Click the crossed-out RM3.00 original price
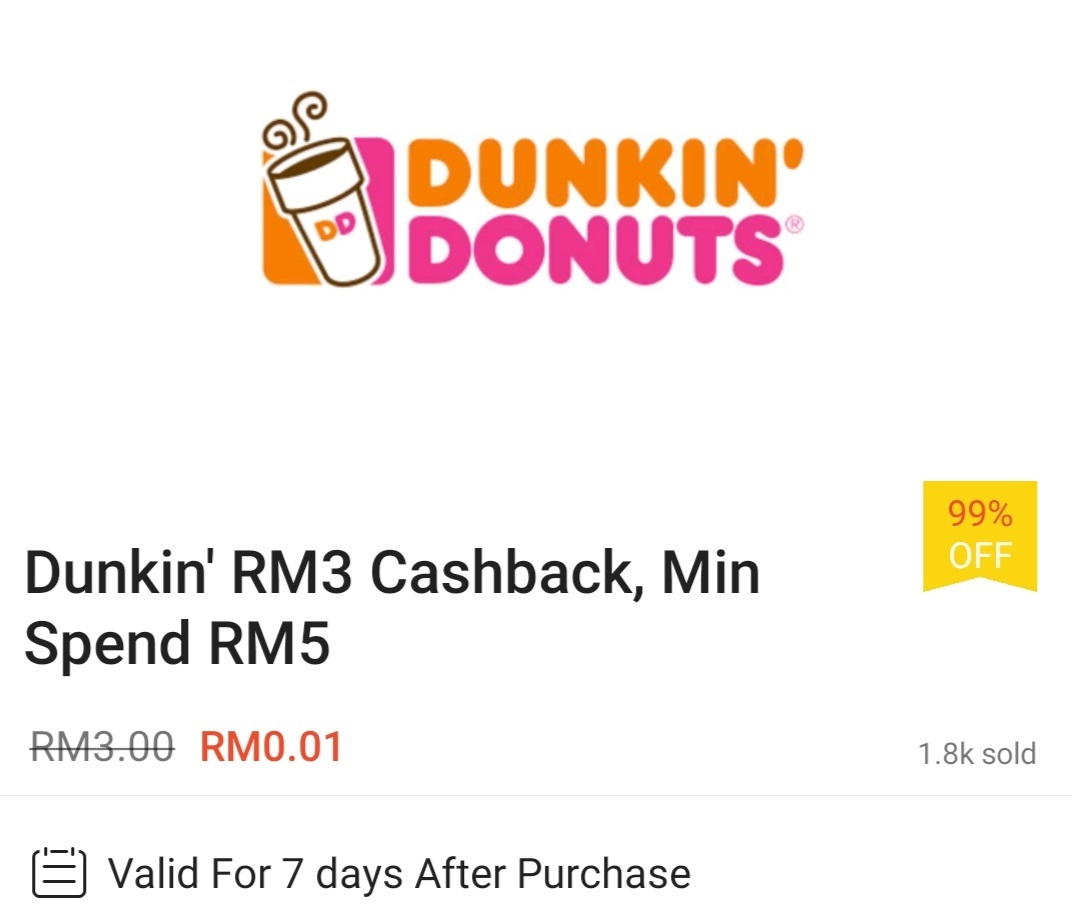1072x921 pixels. tap(102, 746)
